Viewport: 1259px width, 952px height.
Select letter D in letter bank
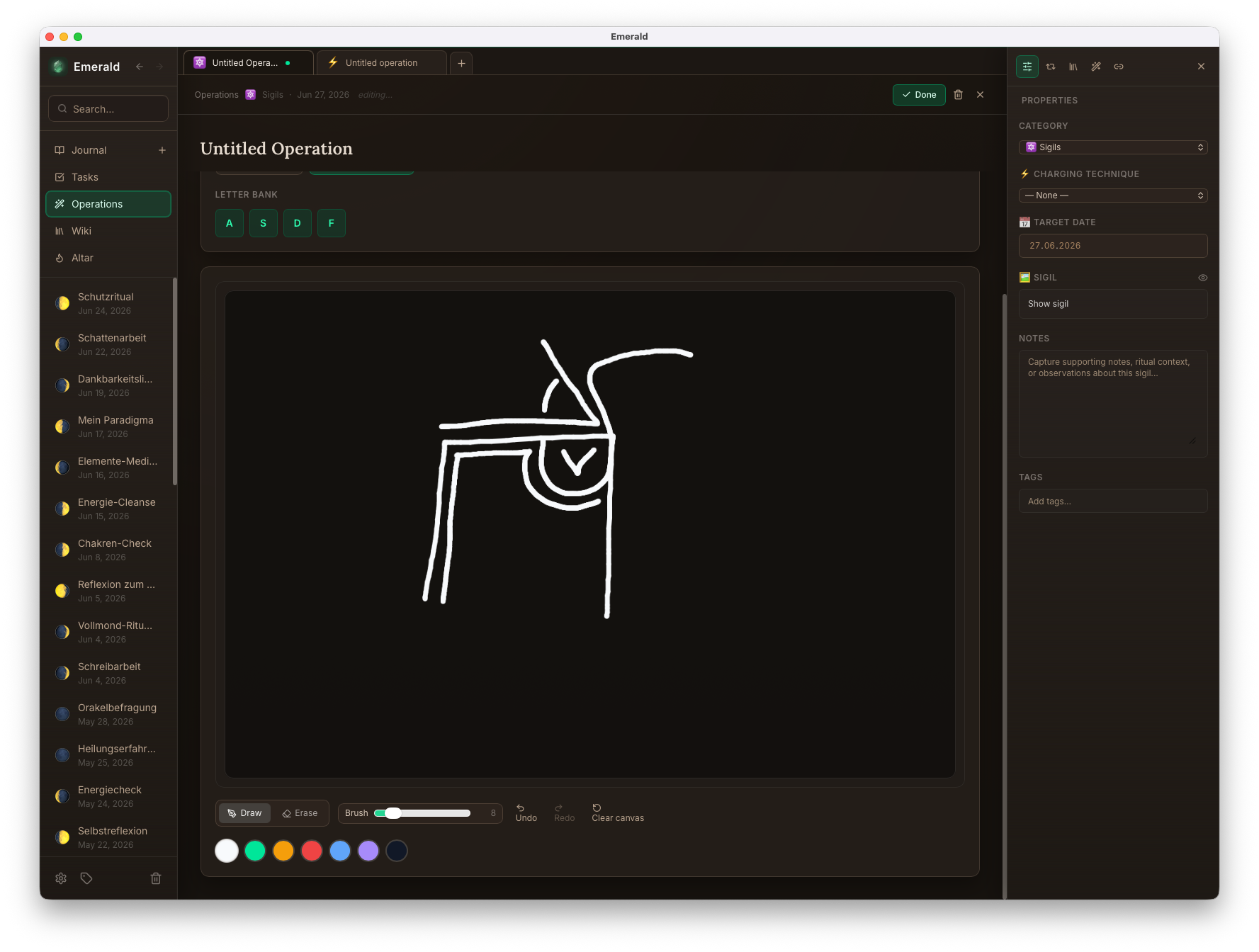(298, 223)
